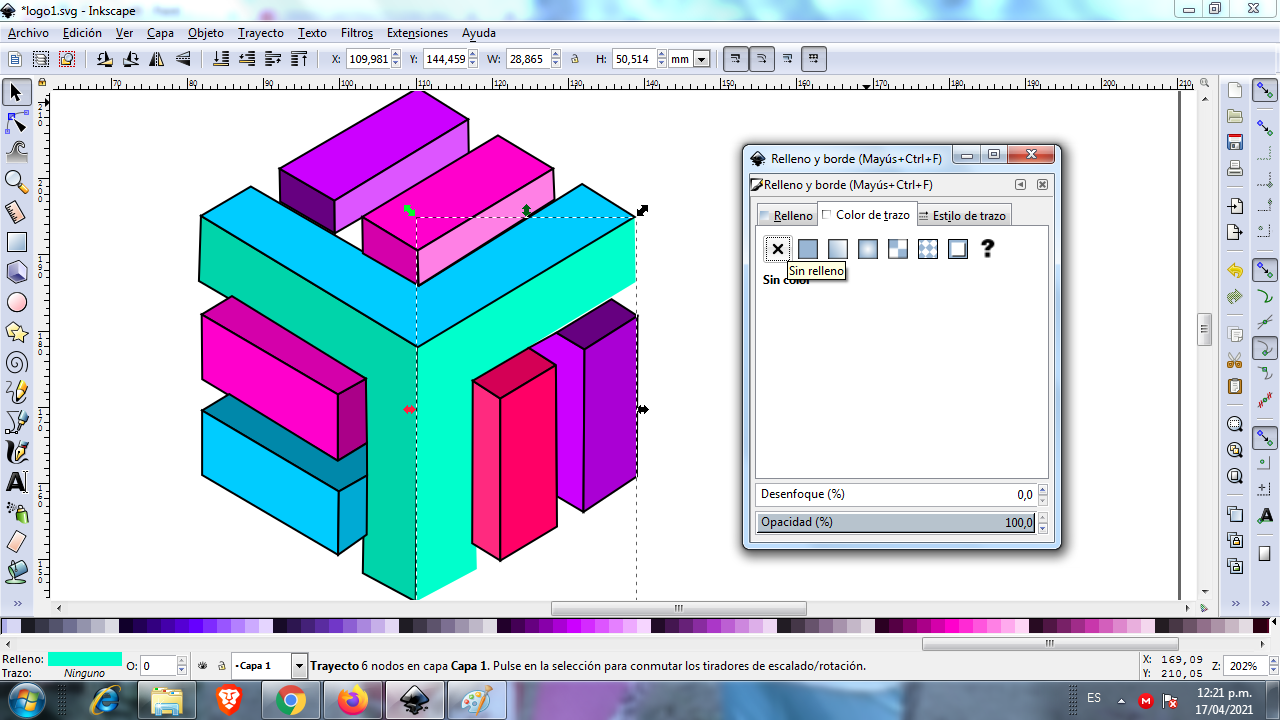Pick the Ellipse circle tool

click(x=16, y=302)
